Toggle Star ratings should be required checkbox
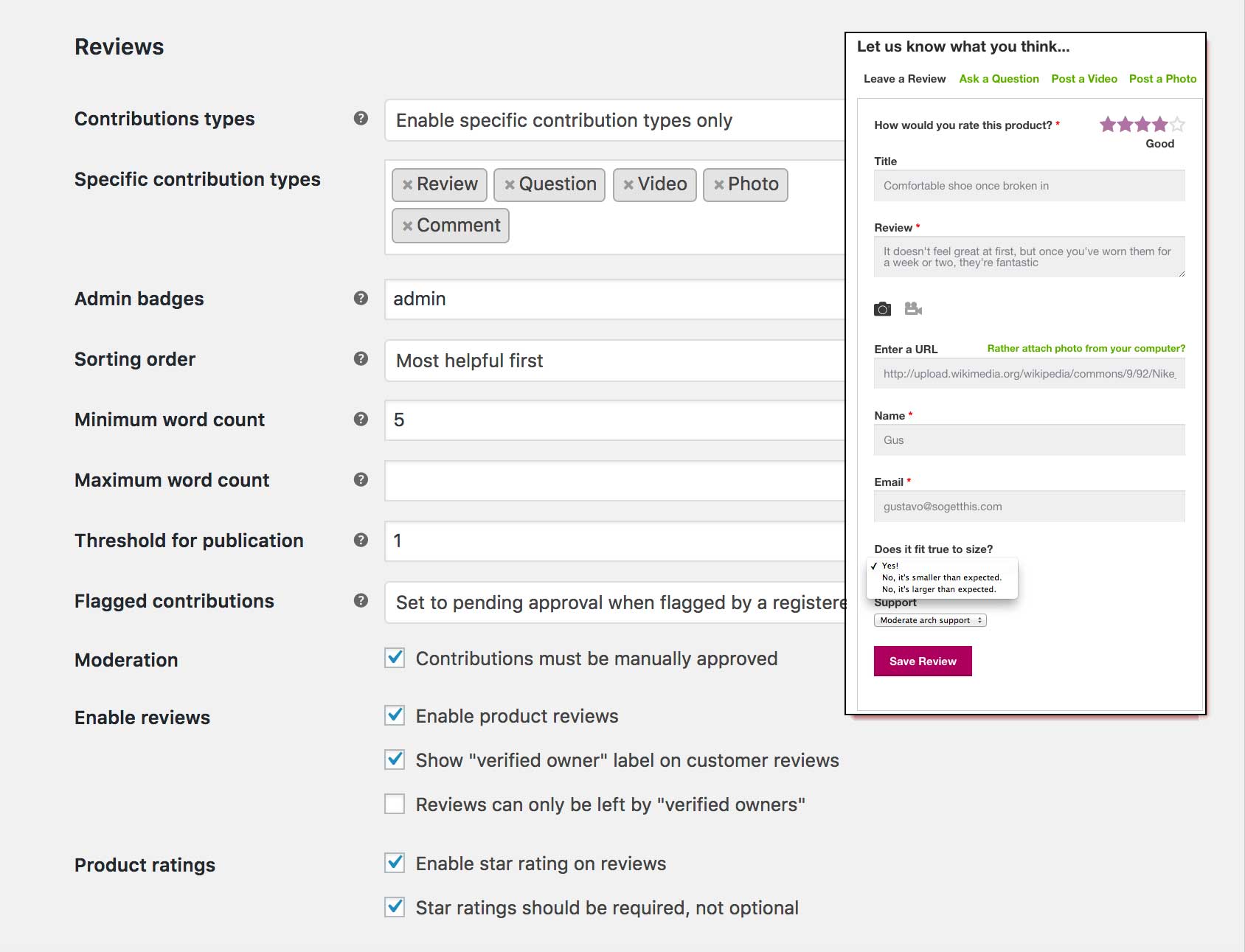The image size is (1245, 952). [x=395, y=907]
